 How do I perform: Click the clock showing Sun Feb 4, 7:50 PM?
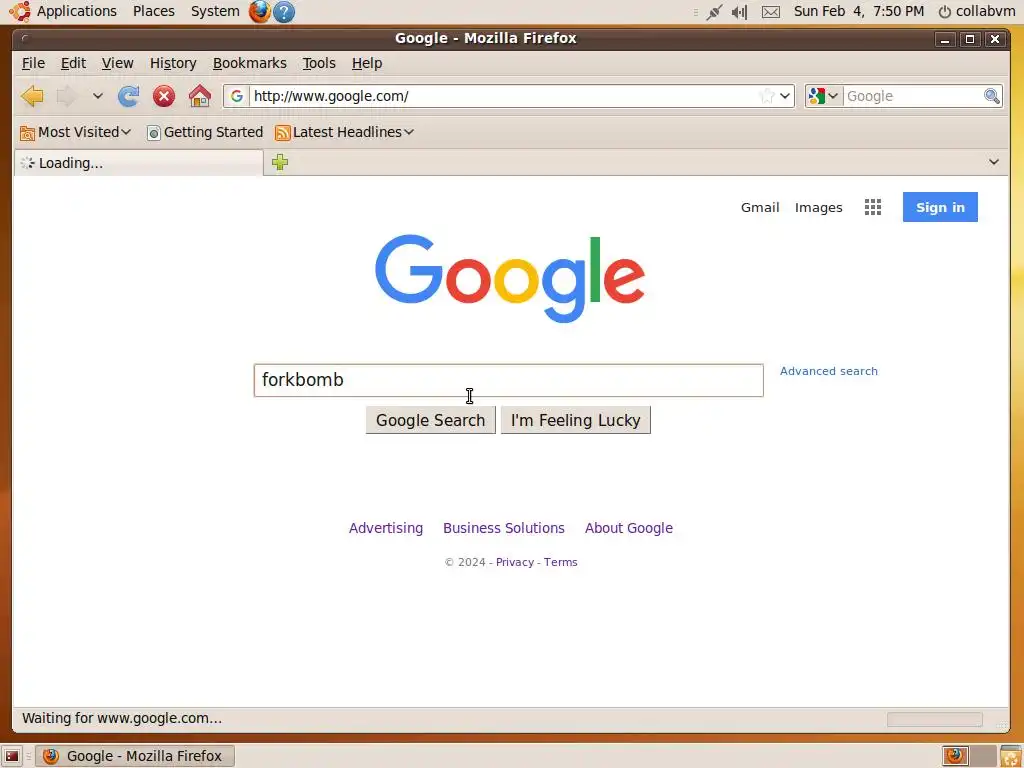point(859,11)
